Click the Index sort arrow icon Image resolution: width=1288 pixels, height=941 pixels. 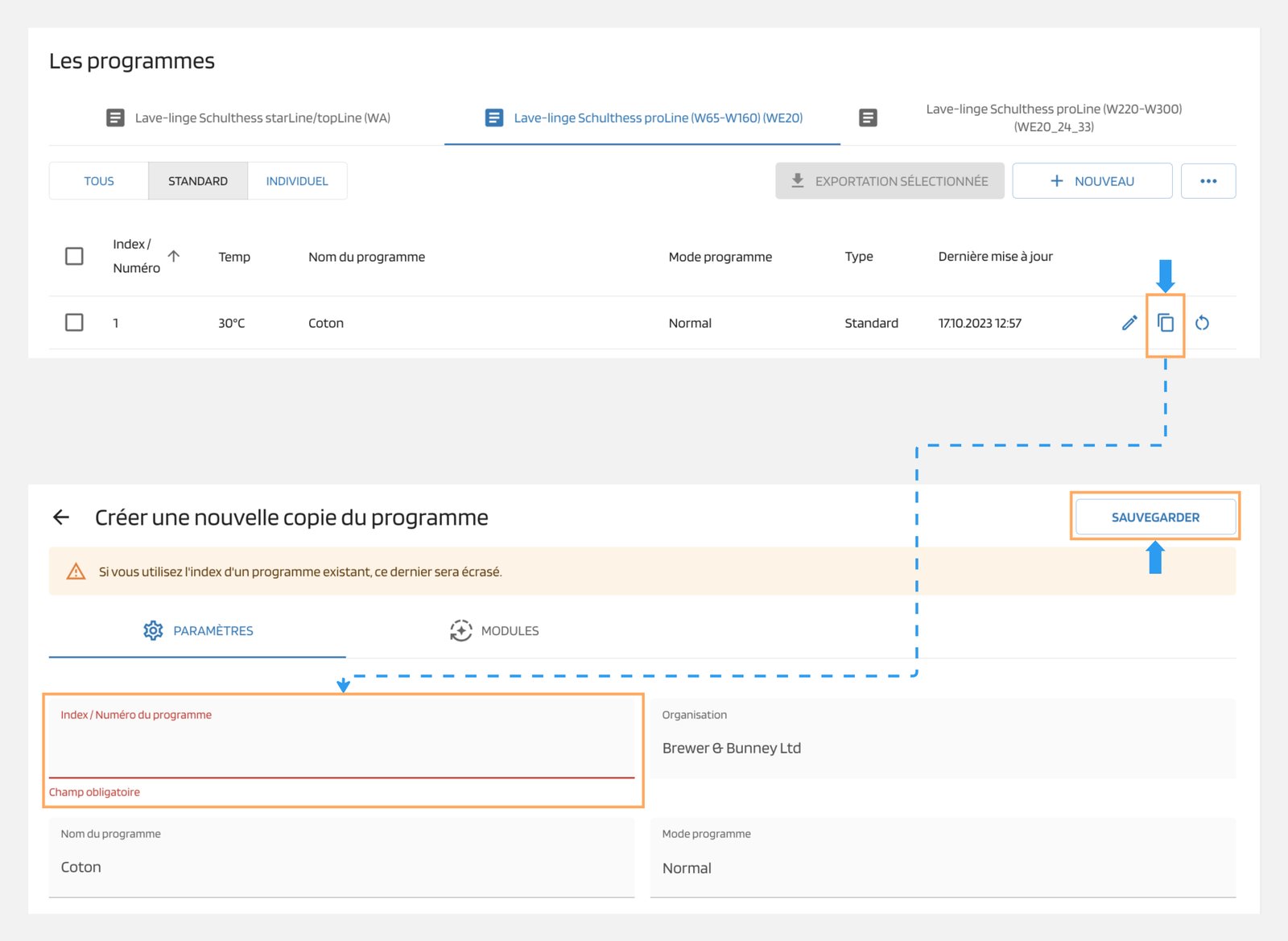(174, 256)
